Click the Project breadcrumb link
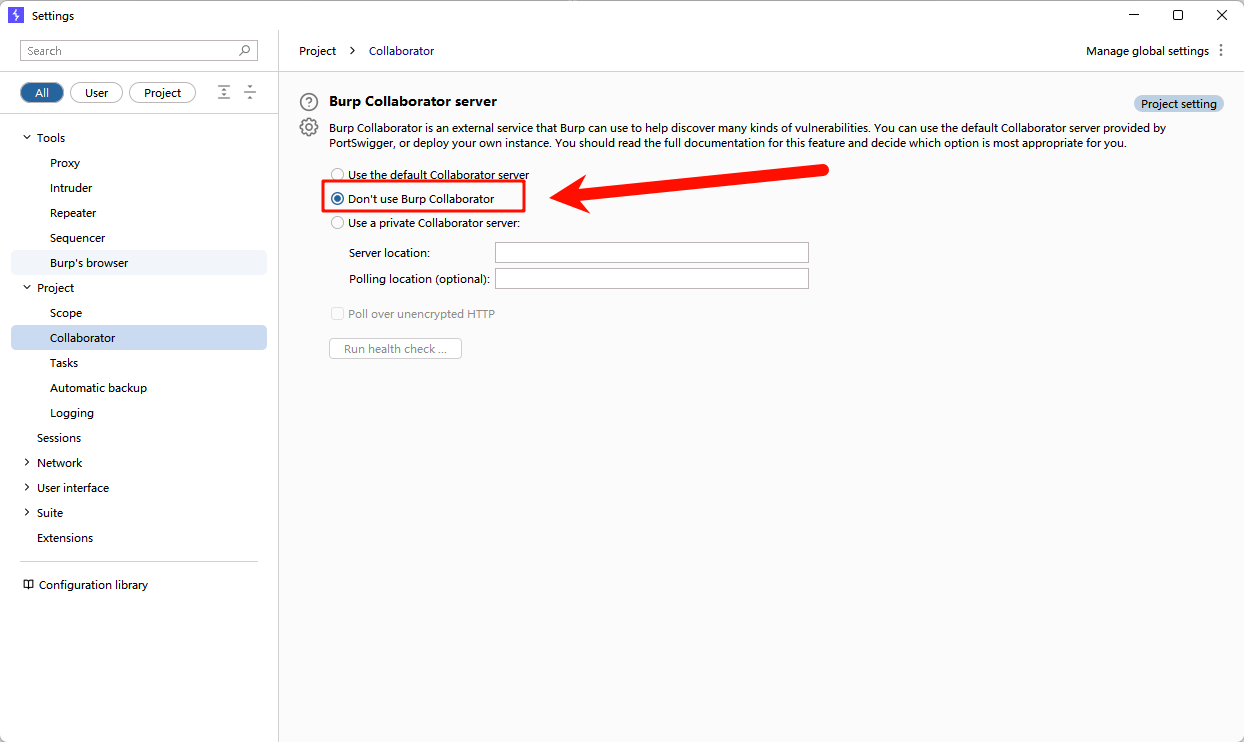Image resolution: width=1244 pixels, height=742 pixels. (x=318, y=51)
